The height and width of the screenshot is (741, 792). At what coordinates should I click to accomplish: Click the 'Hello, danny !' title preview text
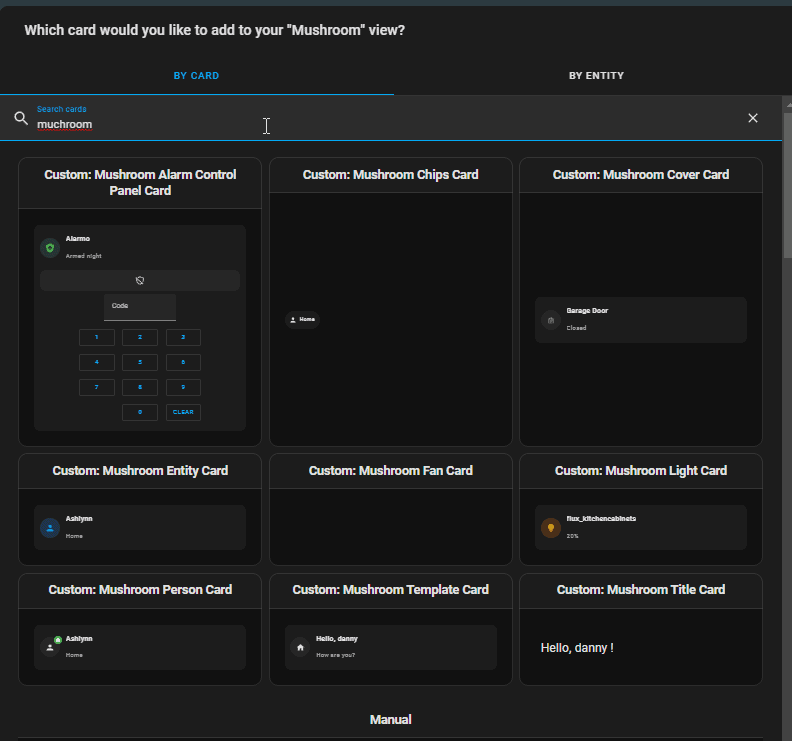577,648
